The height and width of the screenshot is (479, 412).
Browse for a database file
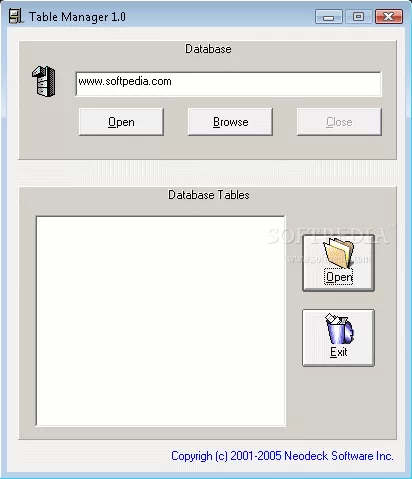(x=230, y=122)
